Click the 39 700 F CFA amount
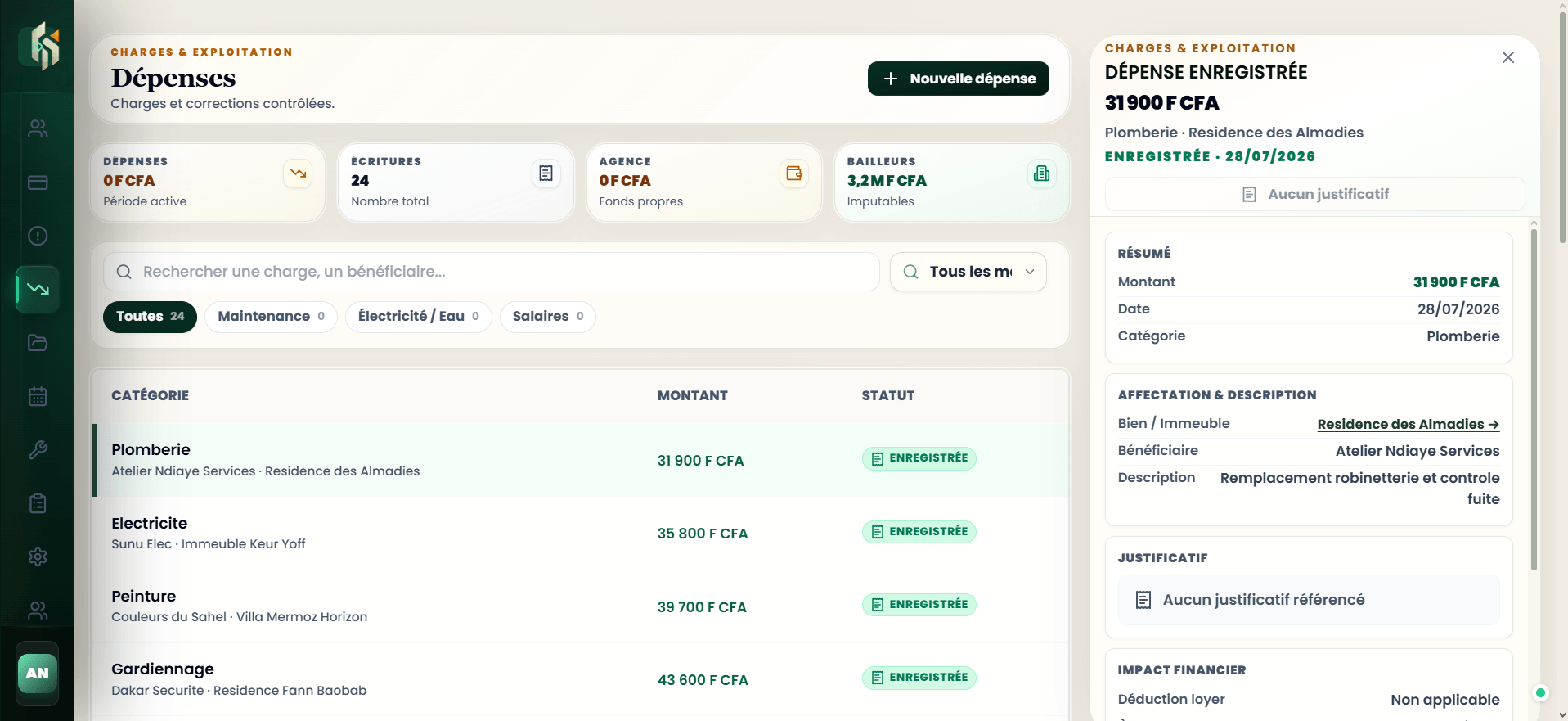 702,607
